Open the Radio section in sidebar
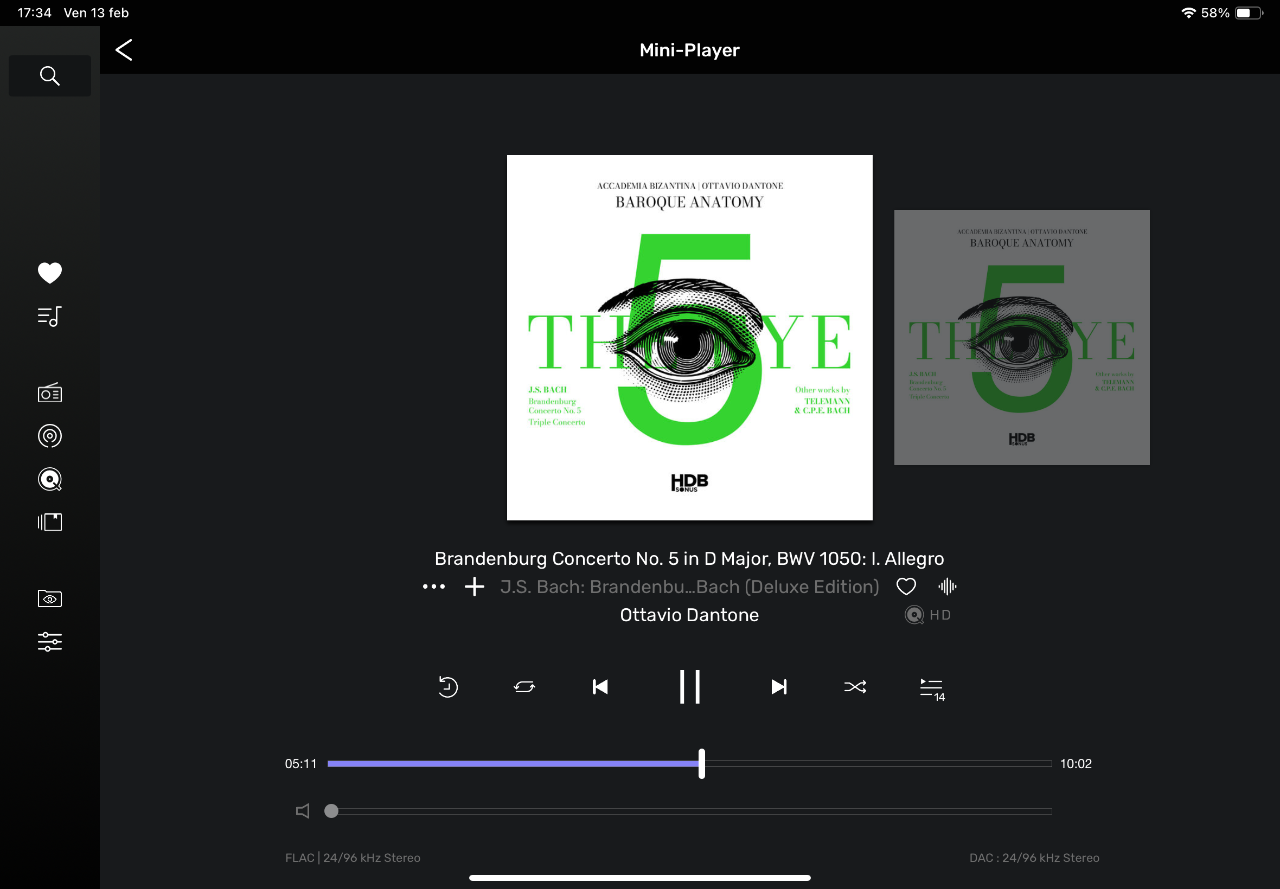The width and height of the screenshot is (1280, 889). 50,393
